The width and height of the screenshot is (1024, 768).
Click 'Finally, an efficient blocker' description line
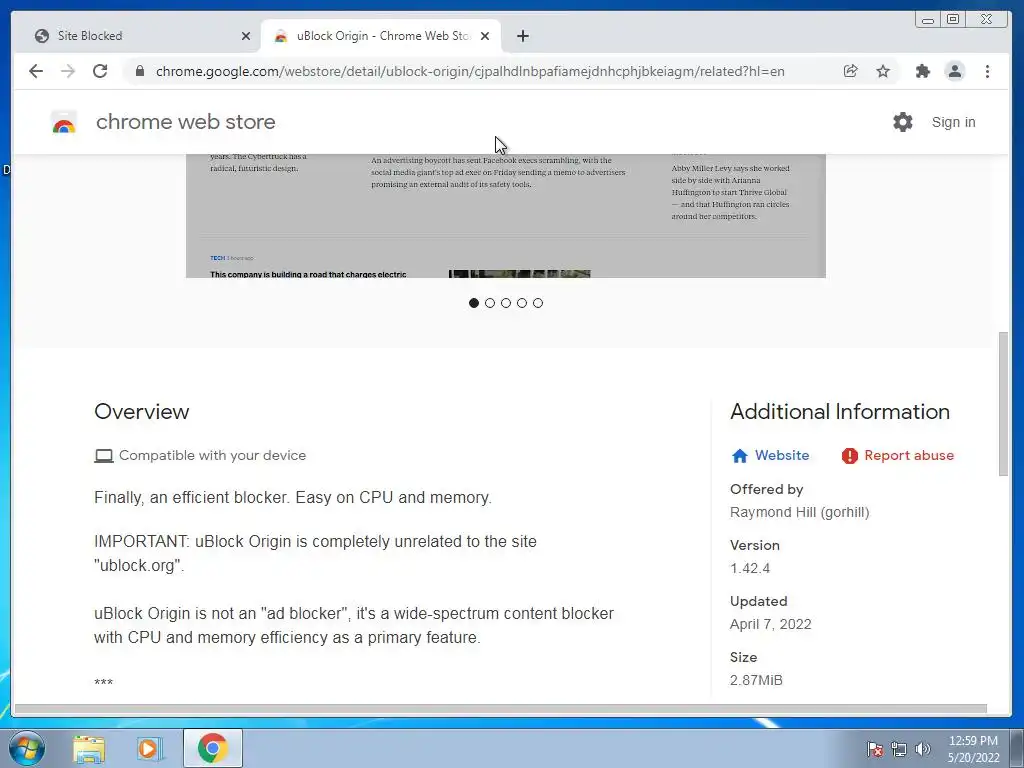293,498
